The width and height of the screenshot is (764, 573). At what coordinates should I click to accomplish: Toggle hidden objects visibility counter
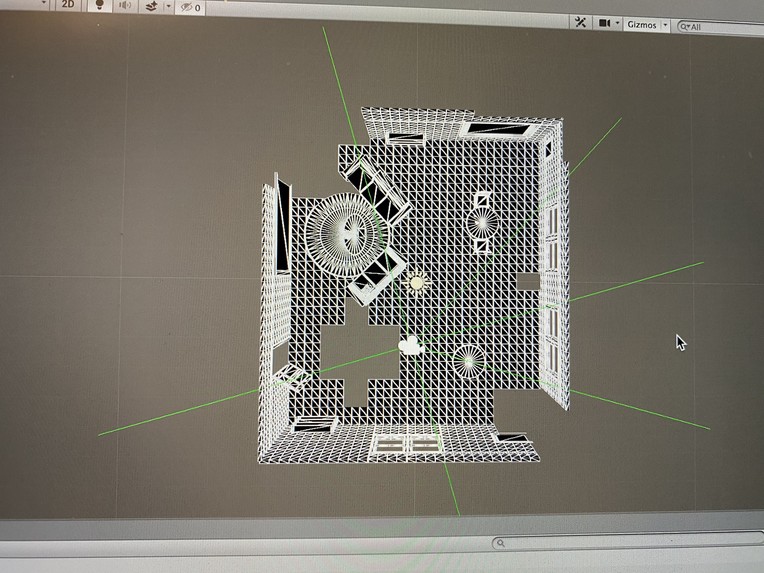(191, 7)
